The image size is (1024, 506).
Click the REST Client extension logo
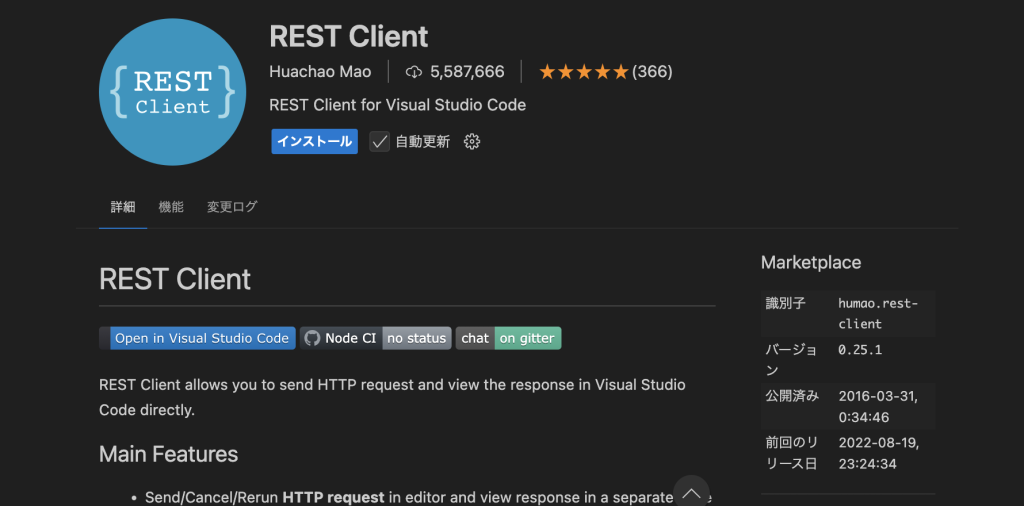pos(172,92)
